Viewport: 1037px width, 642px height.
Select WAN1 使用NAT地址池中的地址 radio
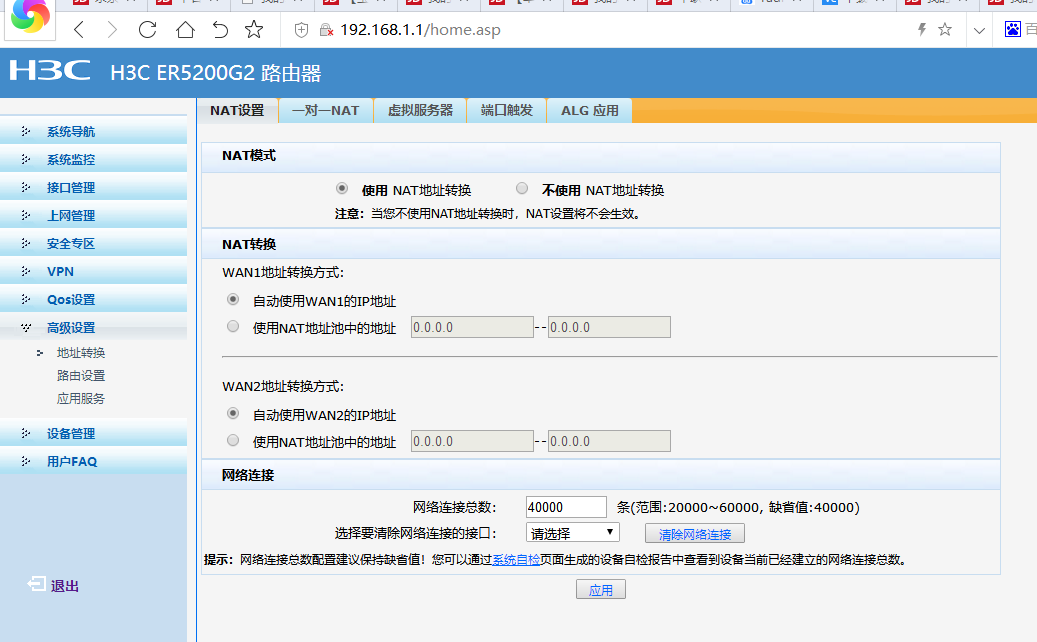click(x=233, y=327)
